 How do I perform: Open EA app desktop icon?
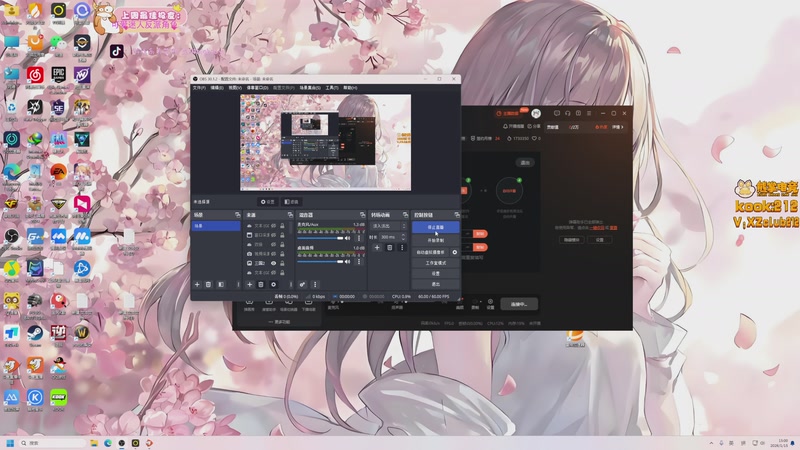pyautogui.click(x=58, y=172)
